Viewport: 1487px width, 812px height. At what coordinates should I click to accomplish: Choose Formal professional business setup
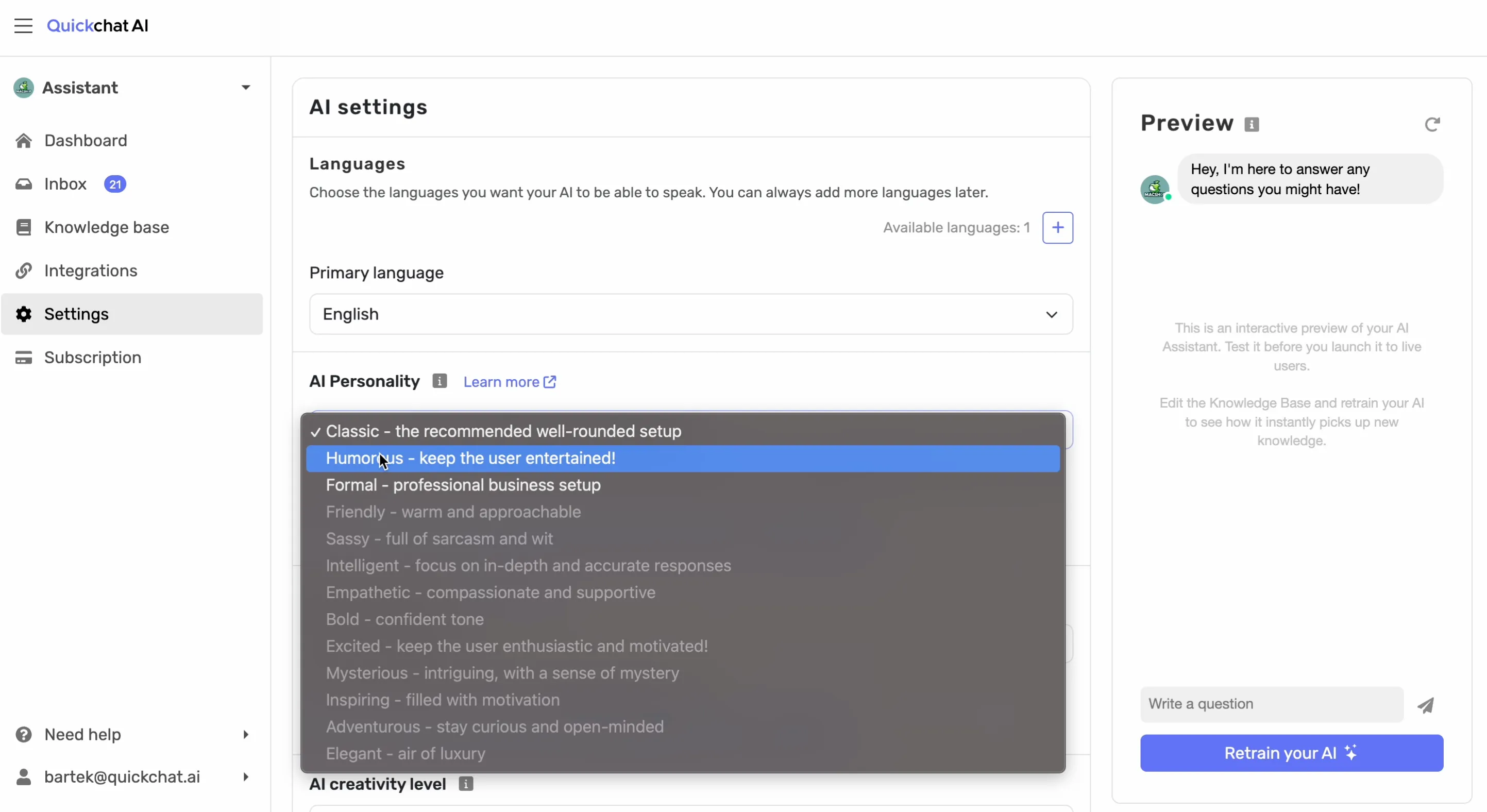[x=683, y=485]
